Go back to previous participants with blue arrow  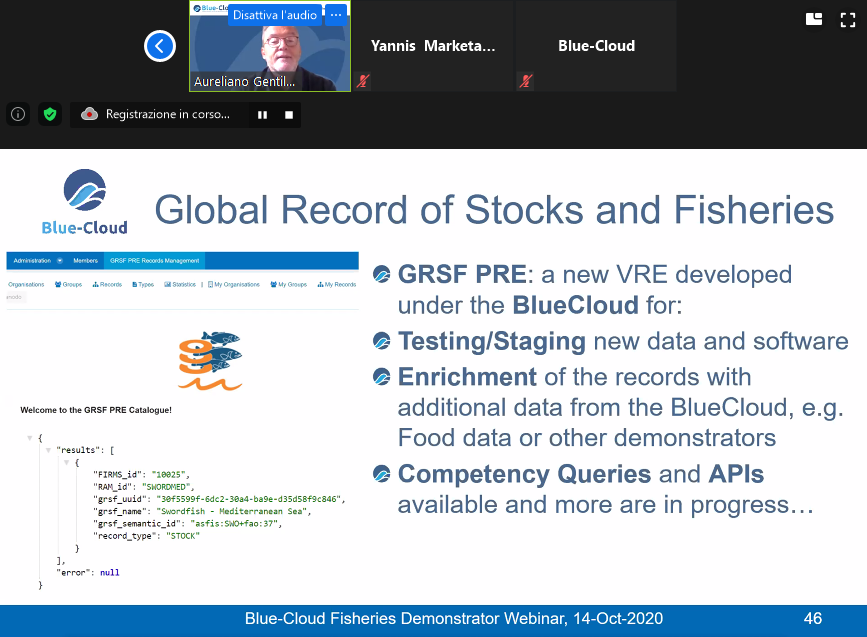[x=160, y=46]
